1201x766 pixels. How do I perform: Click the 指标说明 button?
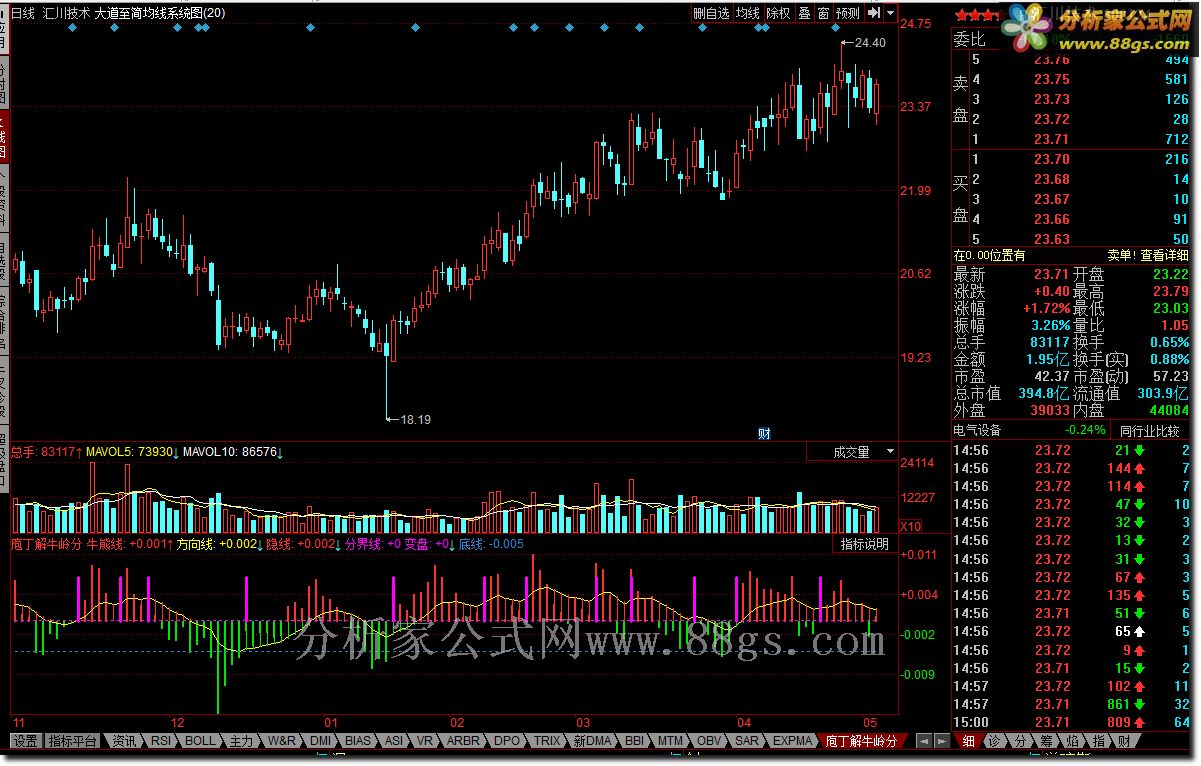[x=865, y=544]
